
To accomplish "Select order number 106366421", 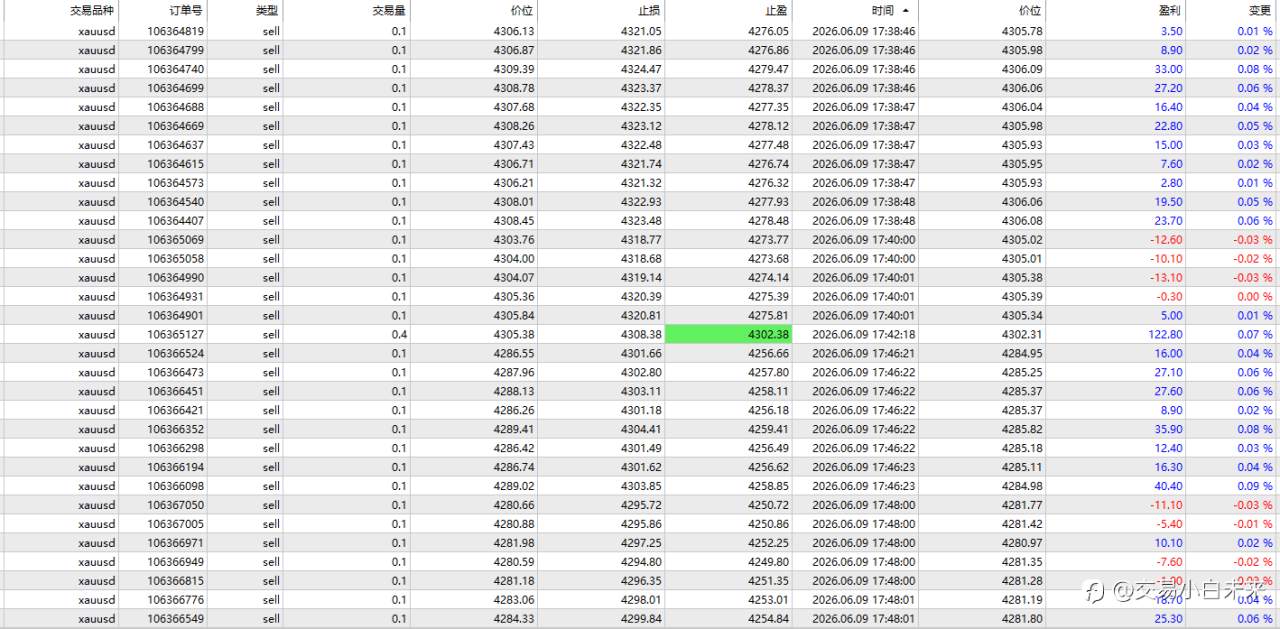I will click(175, 411).
